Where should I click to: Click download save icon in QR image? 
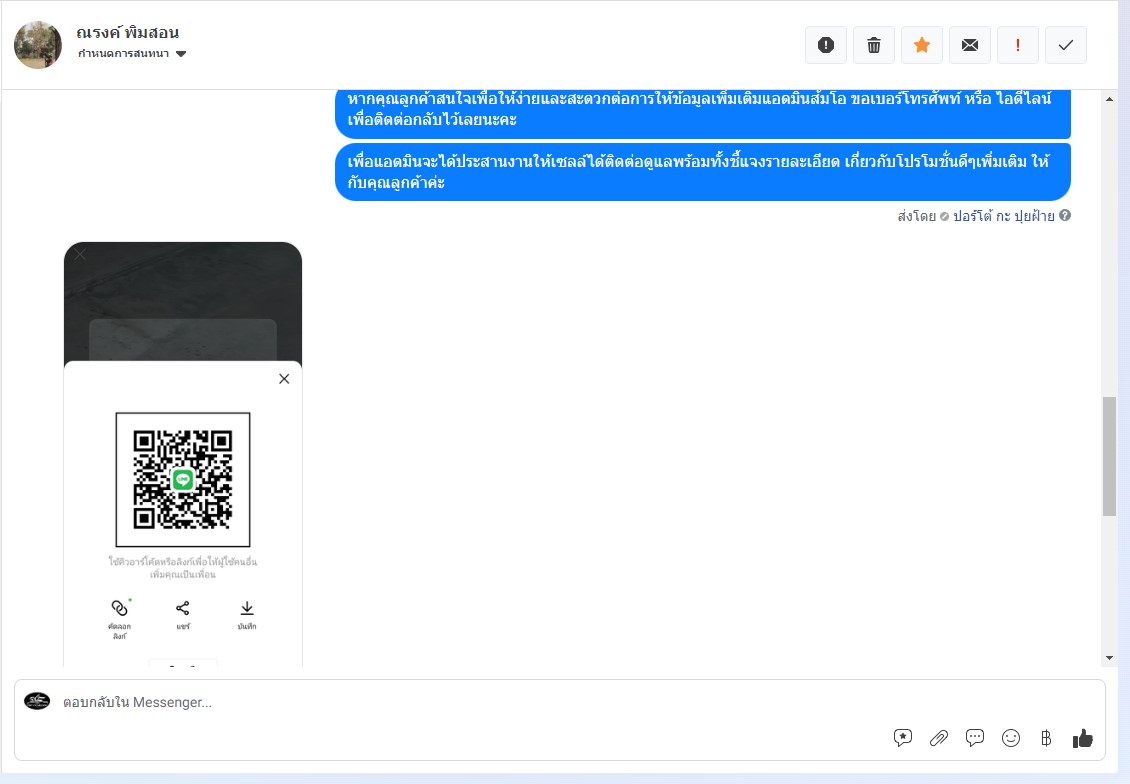click(246, 608)
